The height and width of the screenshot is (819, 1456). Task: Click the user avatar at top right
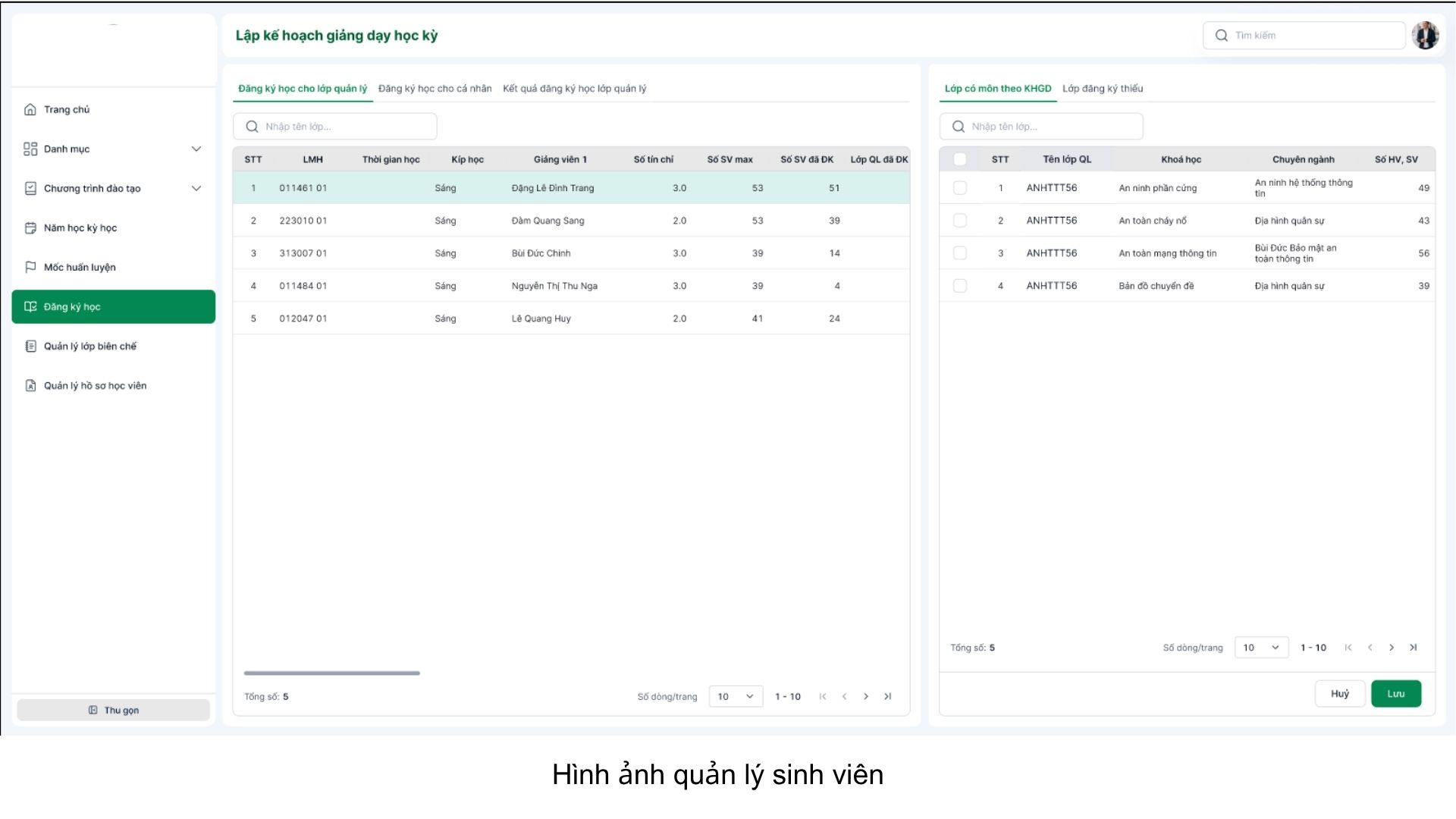coord(1425,36)
